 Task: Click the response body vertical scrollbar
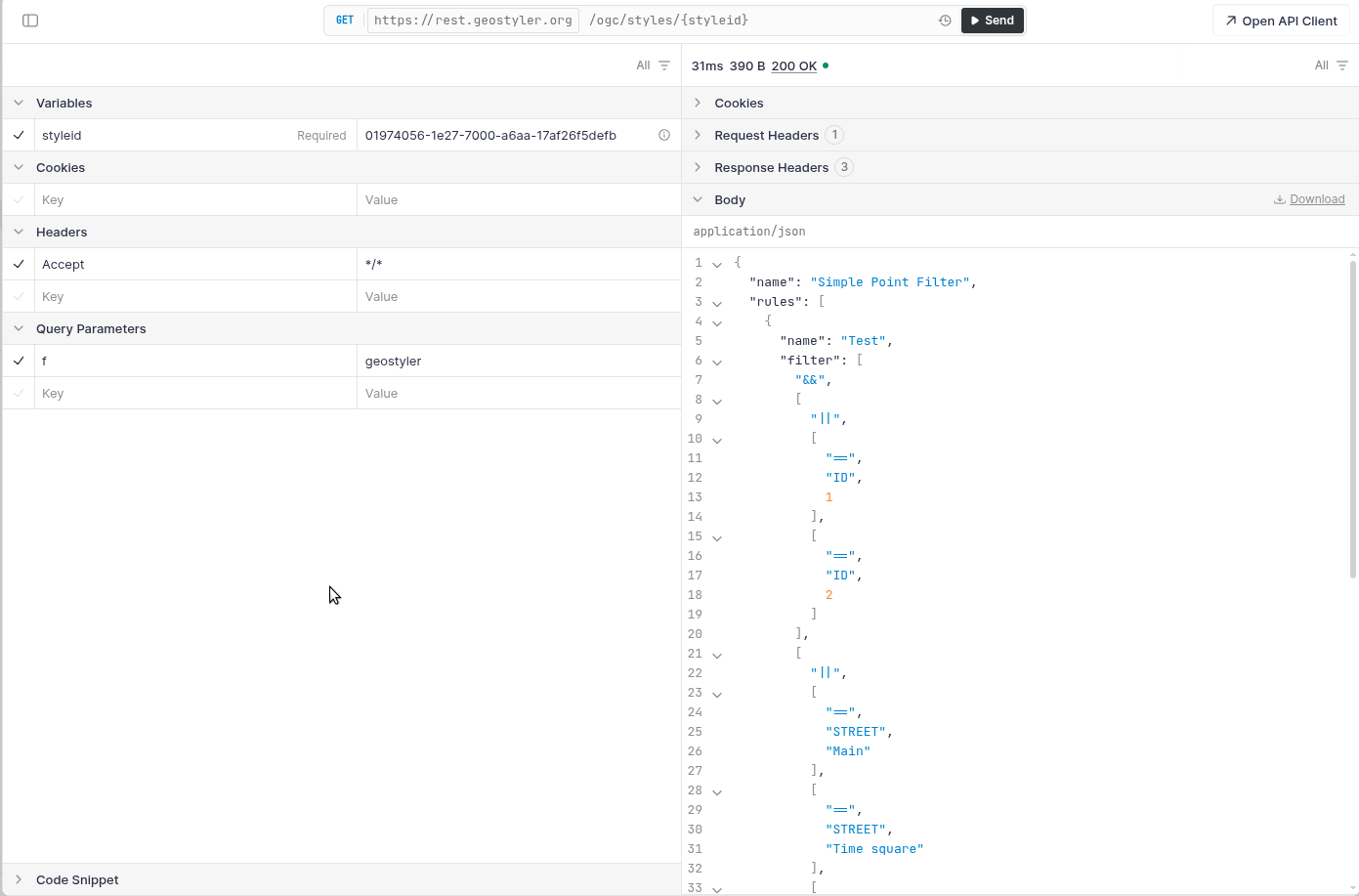point(1353,419)
